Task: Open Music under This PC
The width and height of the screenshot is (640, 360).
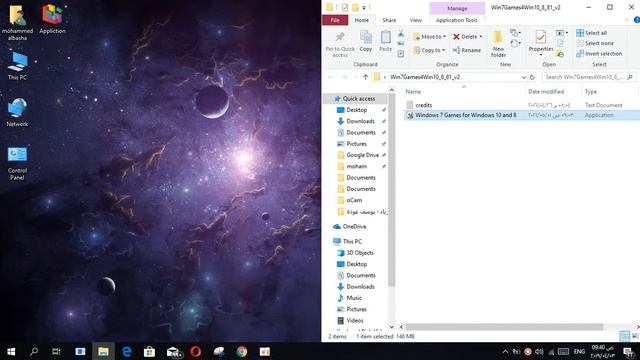Action: 354,298
